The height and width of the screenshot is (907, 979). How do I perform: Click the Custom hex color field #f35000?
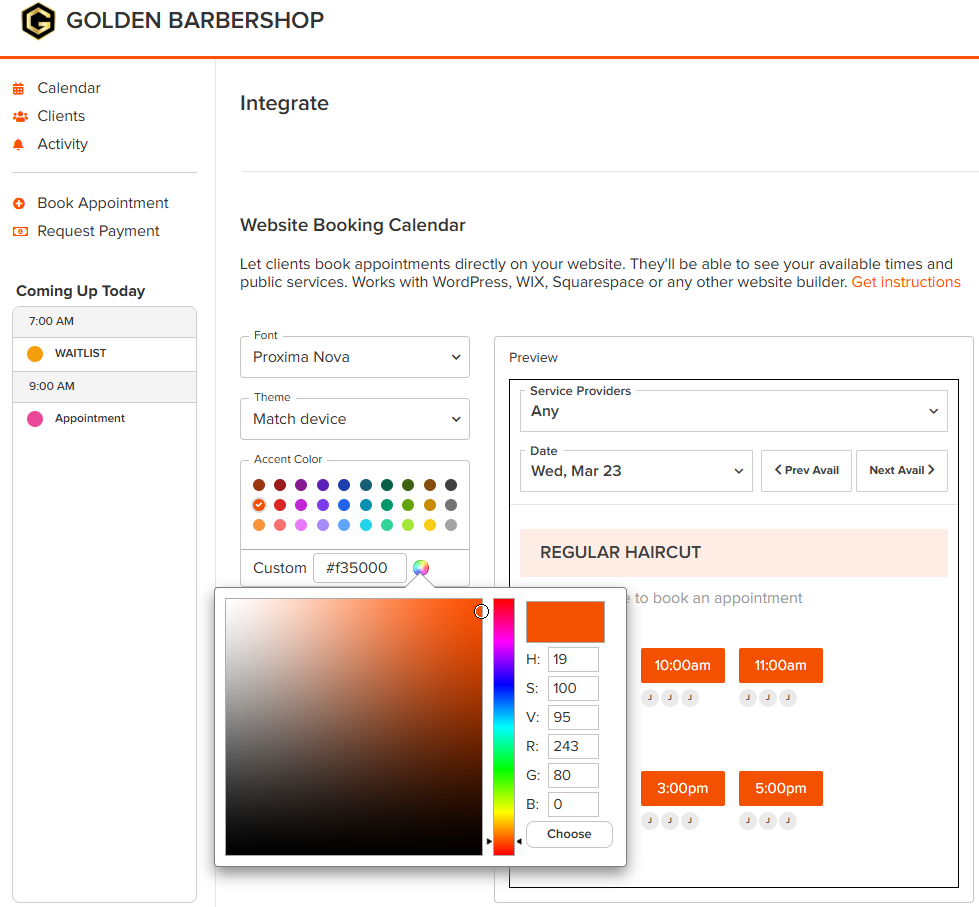coord(360,568)
